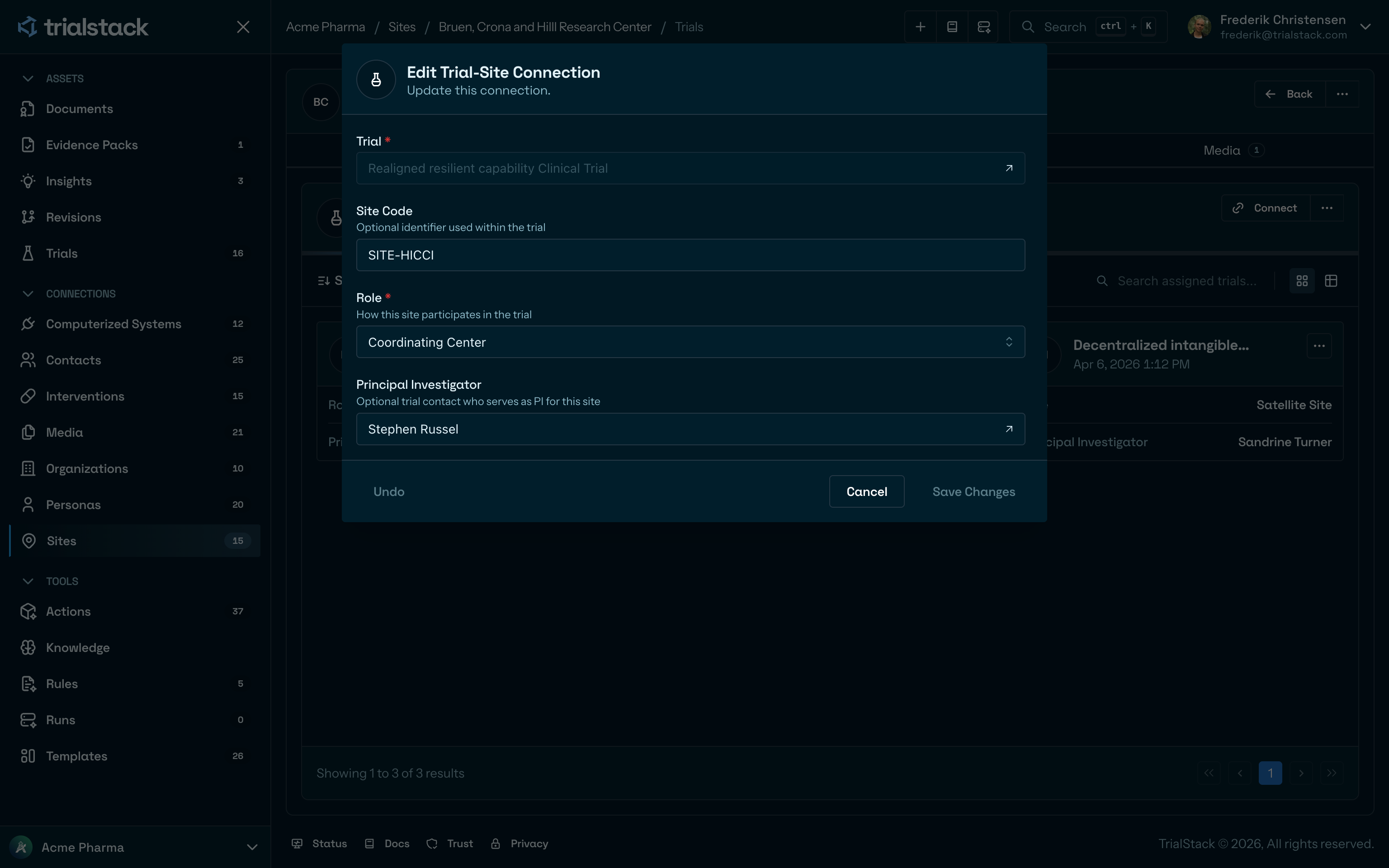This screenshot has width=1389, height=868.
Task: Open Runs in sidebar
Action: coord(135,720)
